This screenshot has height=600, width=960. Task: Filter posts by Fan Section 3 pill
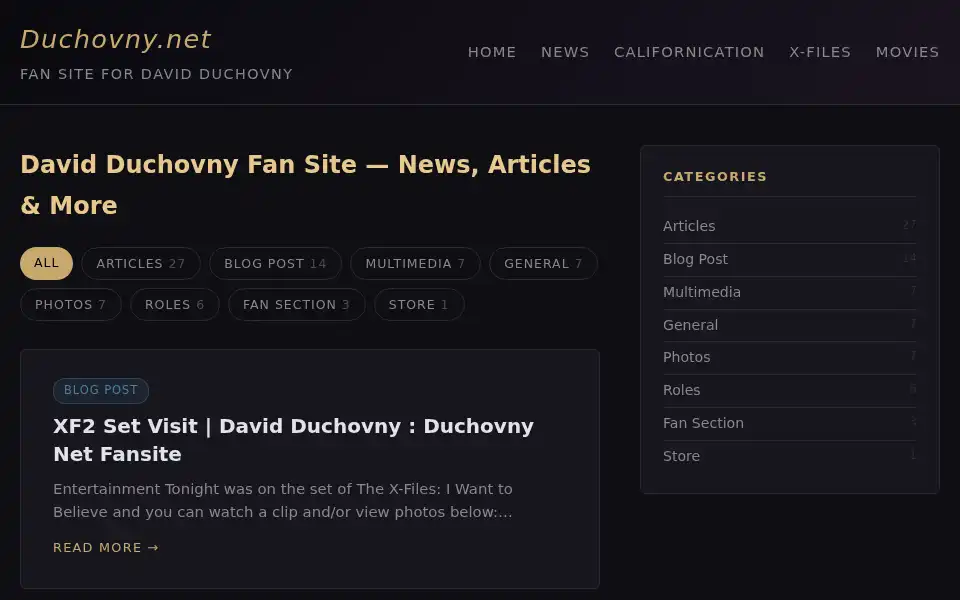[296, 304]
